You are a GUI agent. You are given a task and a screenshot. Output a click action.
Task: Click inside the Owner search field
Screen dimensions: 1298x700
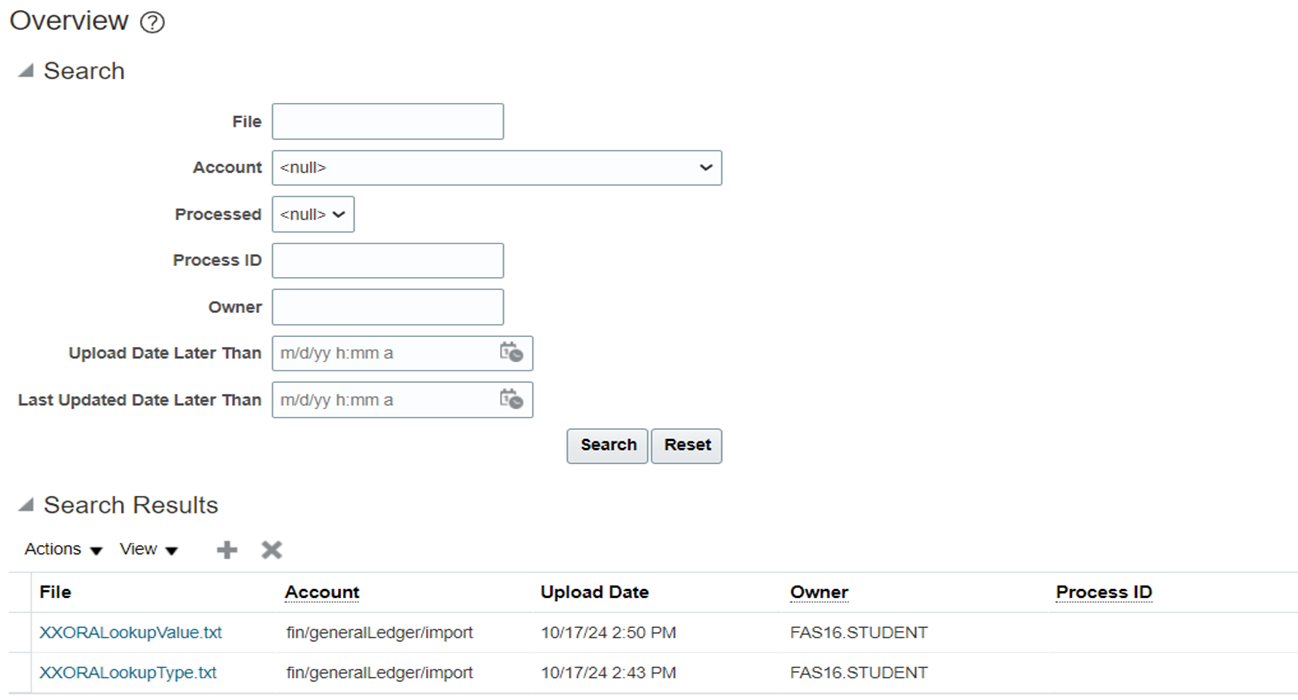[387, 306]
